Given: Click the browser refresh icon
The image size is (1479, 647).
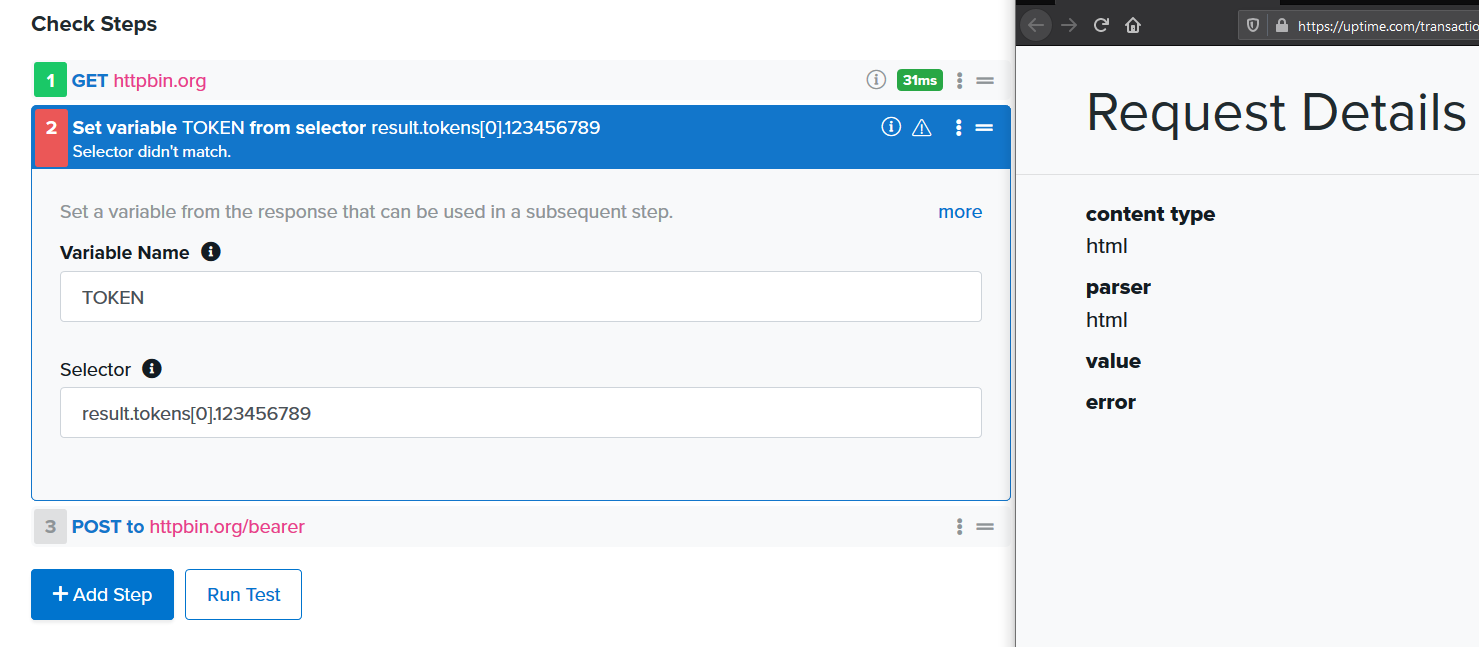Looking at the screenshot, I should click(x=1101, y=24).
